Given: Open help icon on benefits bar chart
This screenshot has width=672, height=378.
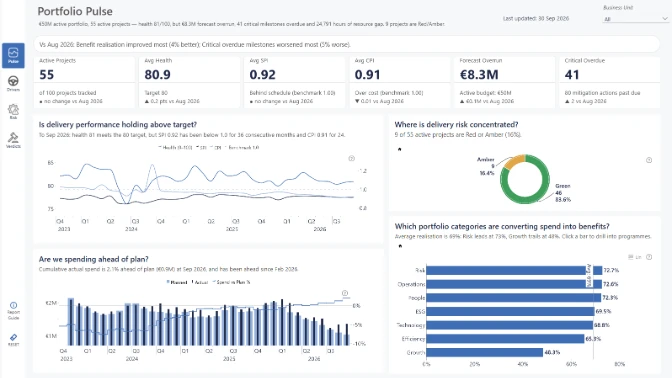Looking at the screenshot, I should click(649, 257).
